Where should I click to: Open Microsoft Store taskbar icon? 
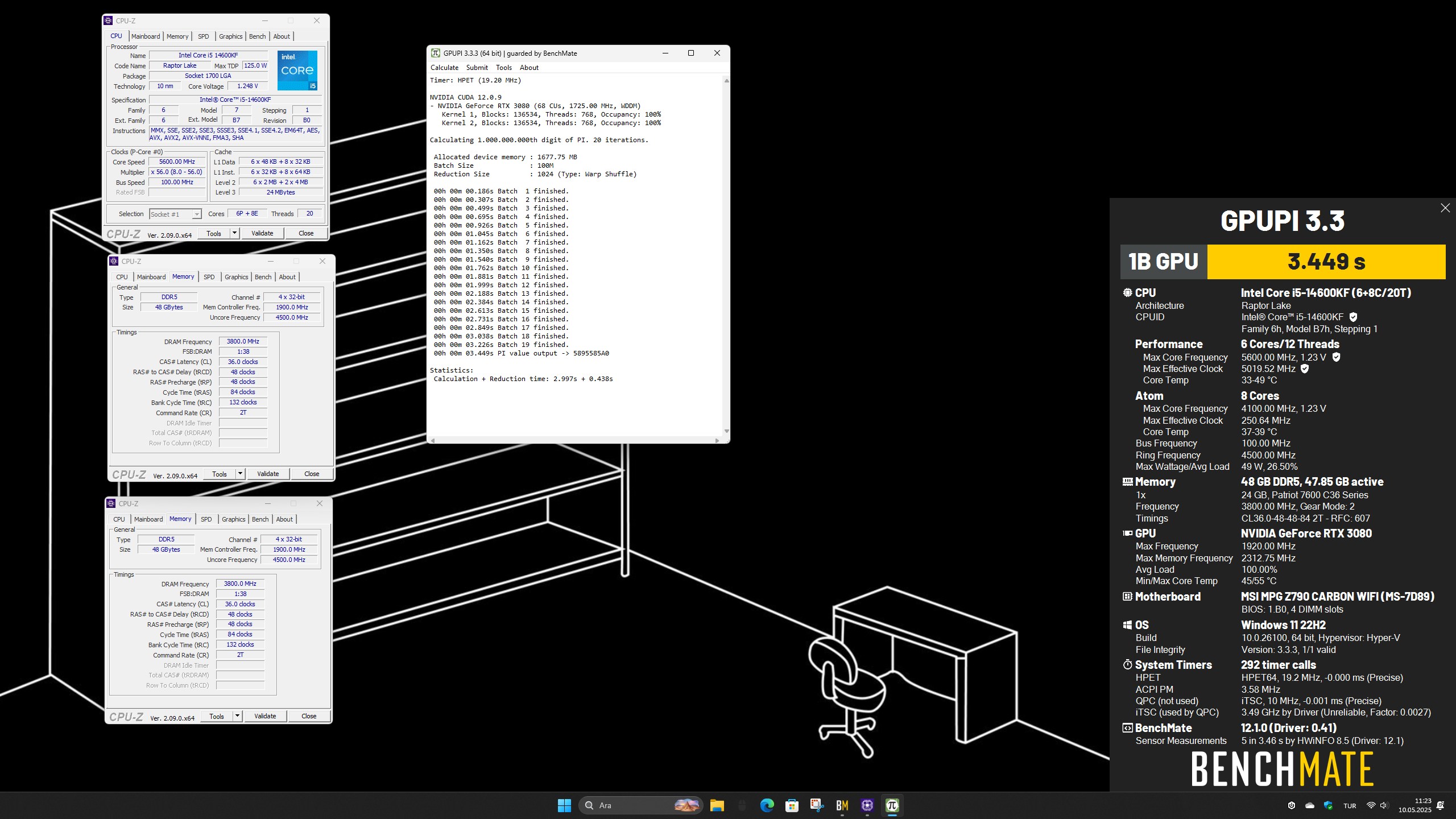pos(792,805)
